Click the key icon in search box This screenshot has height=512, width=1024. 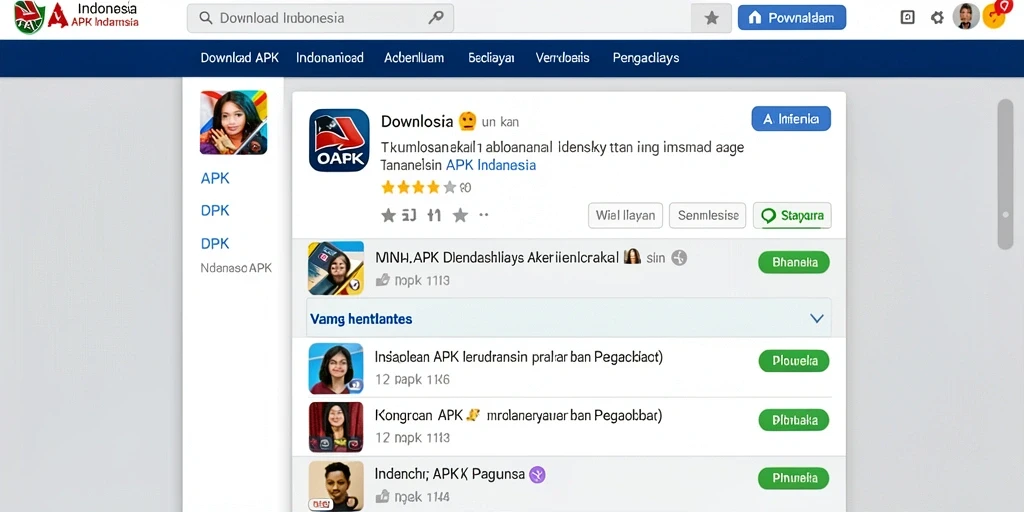tap(435, 18)
